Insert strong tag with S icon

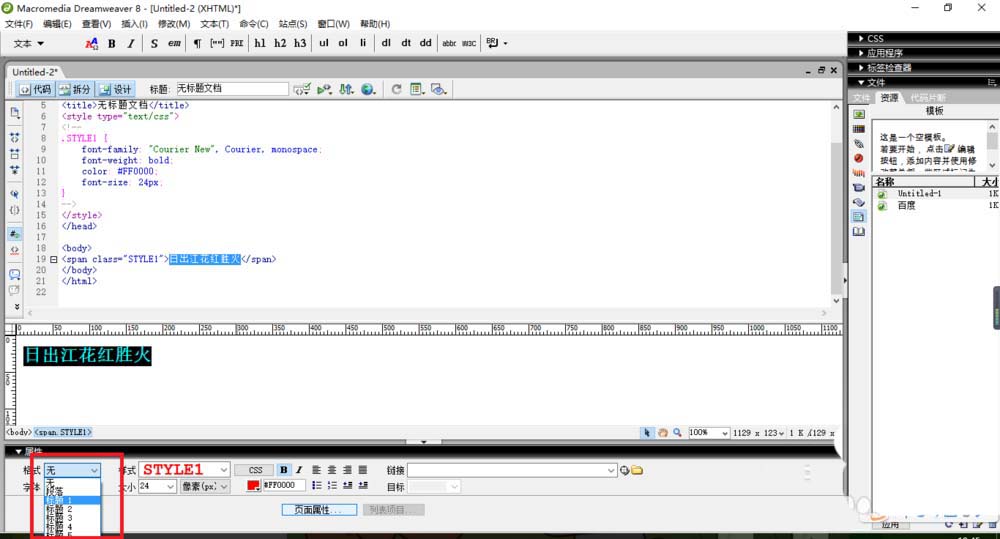154,43
